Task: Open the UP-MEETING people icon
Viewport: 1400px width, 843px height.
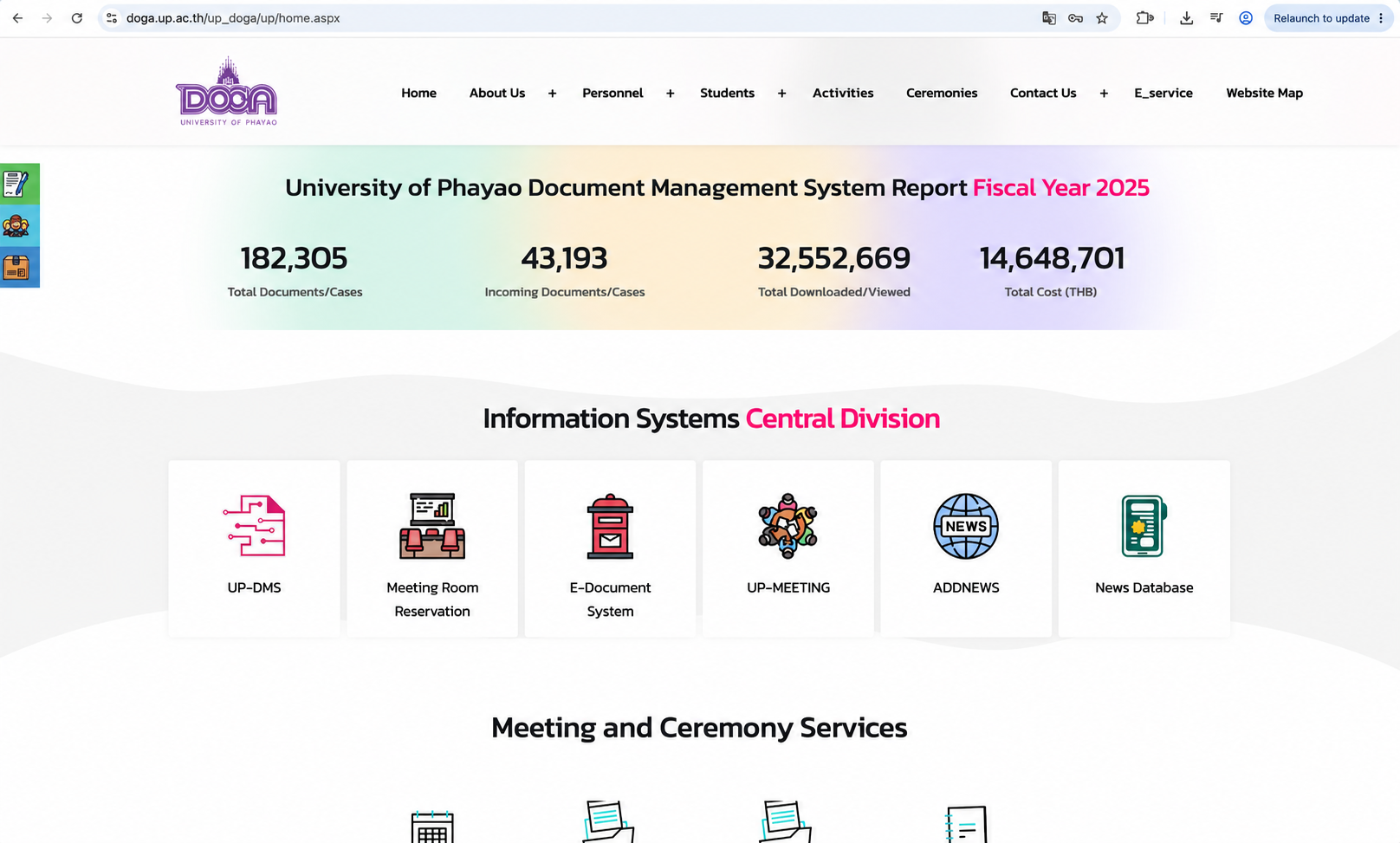Action: pos(787,525)
